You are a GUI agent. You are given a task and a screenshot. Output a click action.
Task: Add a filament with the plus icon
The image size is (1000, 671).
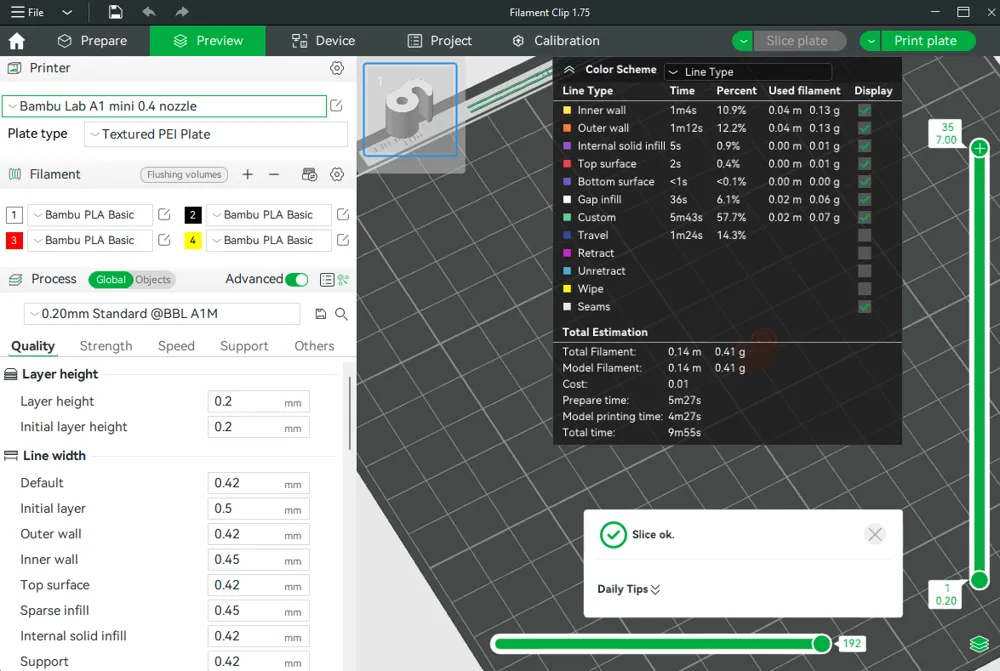pyautogui.click(x=247, y=174)
